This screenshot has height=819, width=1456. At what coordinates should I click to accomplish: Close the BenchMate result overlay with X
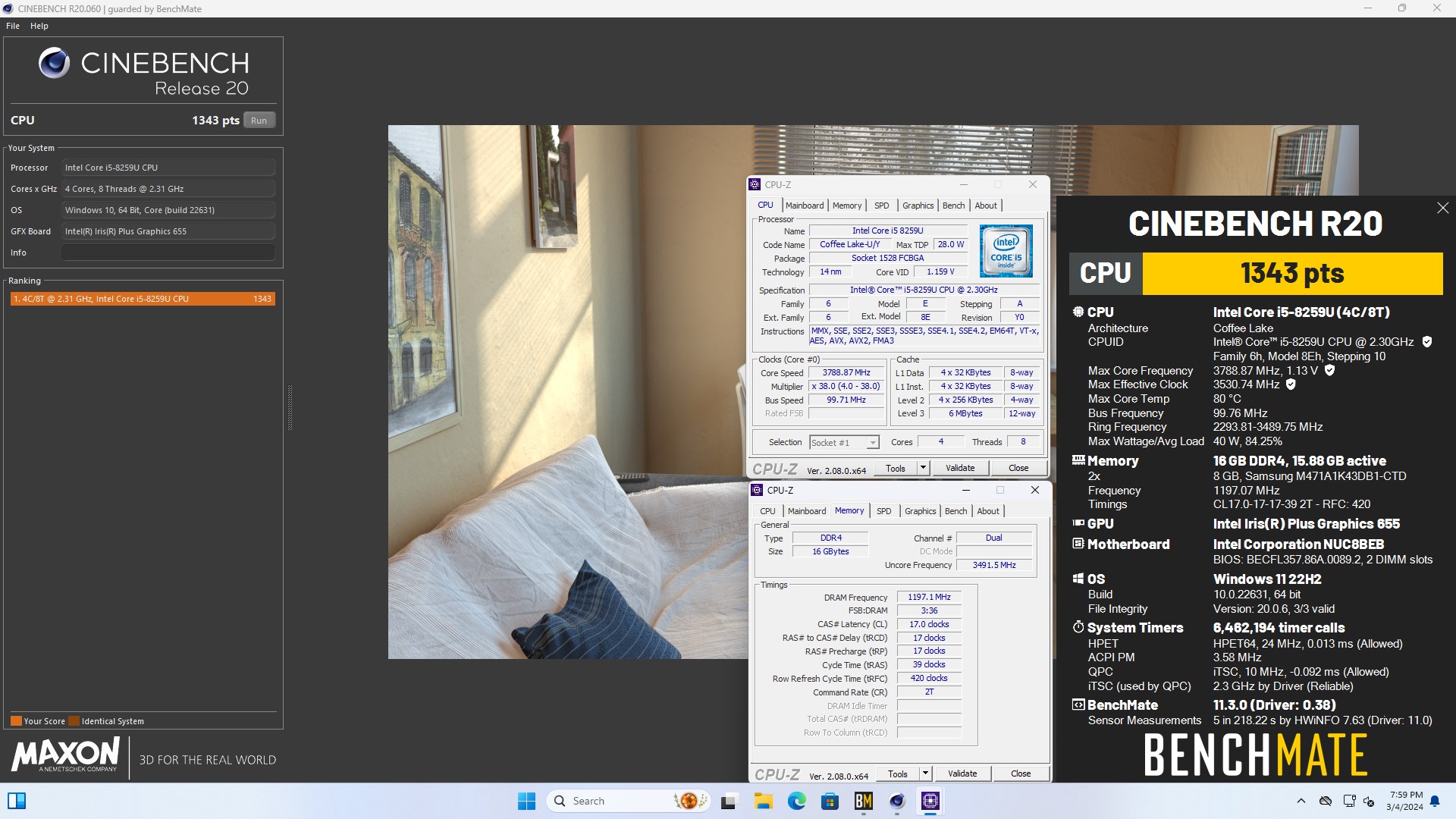click(1442, 209)
